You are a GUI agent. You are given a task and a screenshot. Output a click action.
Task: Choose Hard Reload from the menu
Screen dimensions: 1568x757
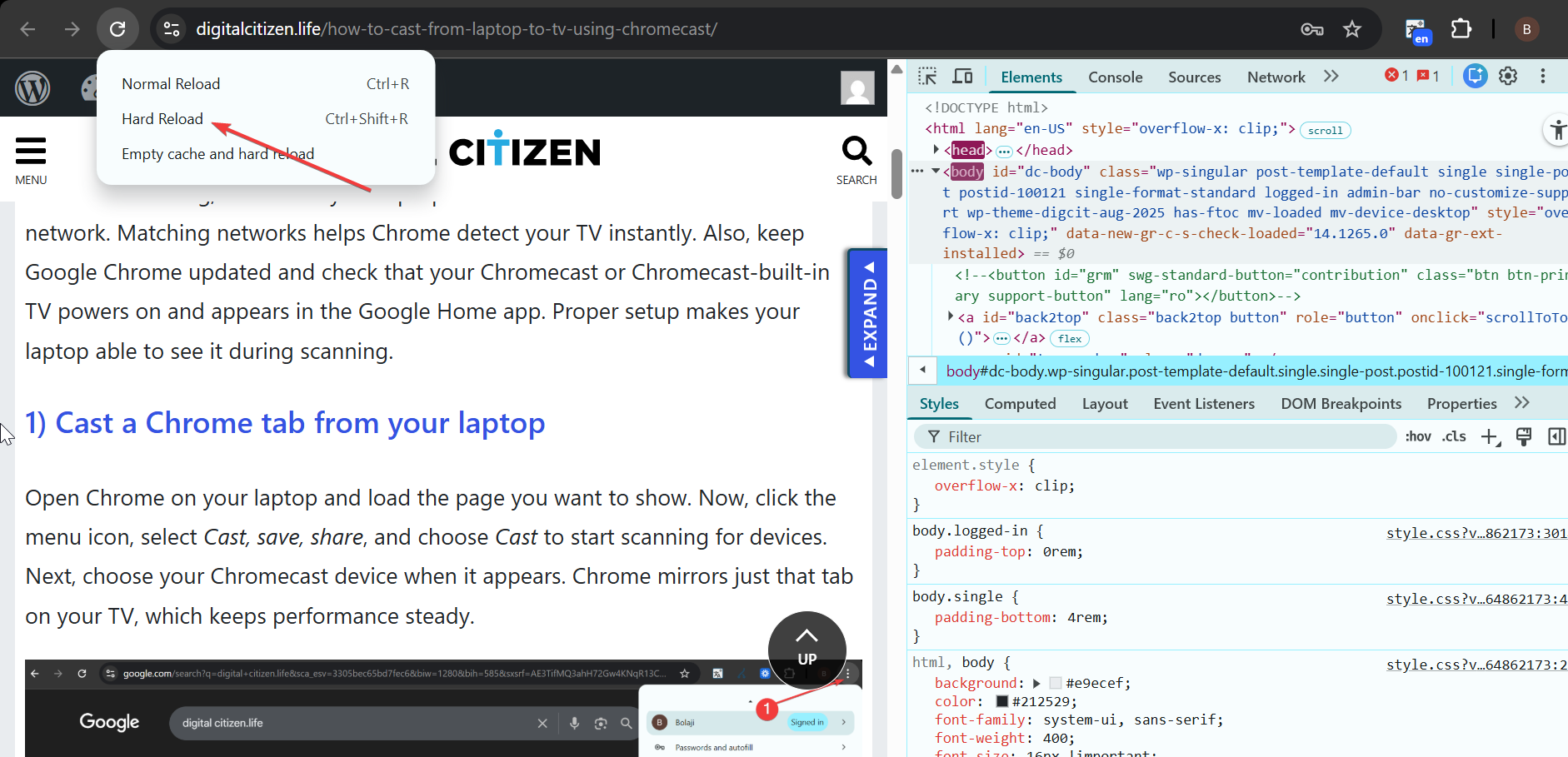(x=266, y=119)
